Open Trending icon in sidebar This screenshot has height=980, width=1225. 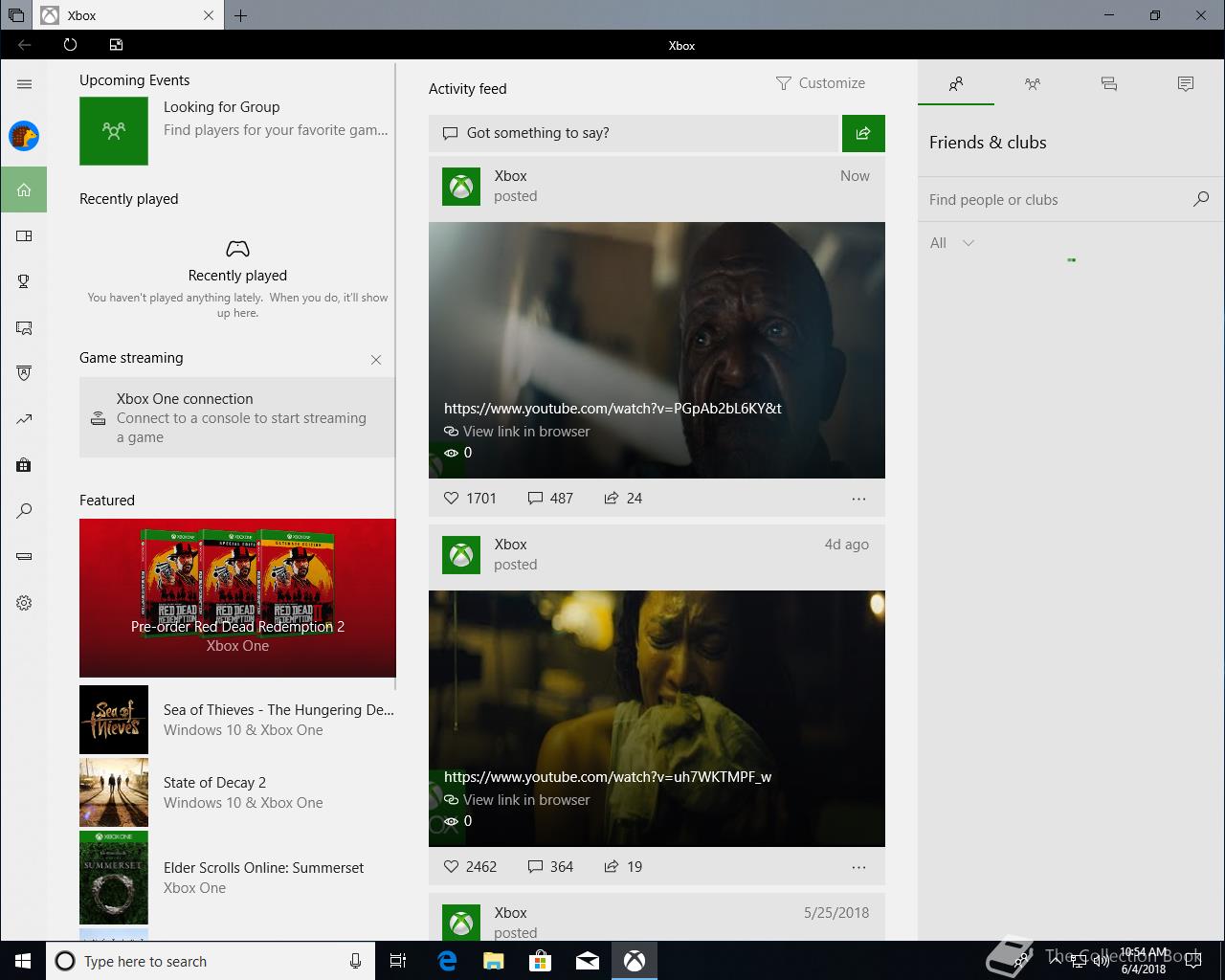pos(24,419)
